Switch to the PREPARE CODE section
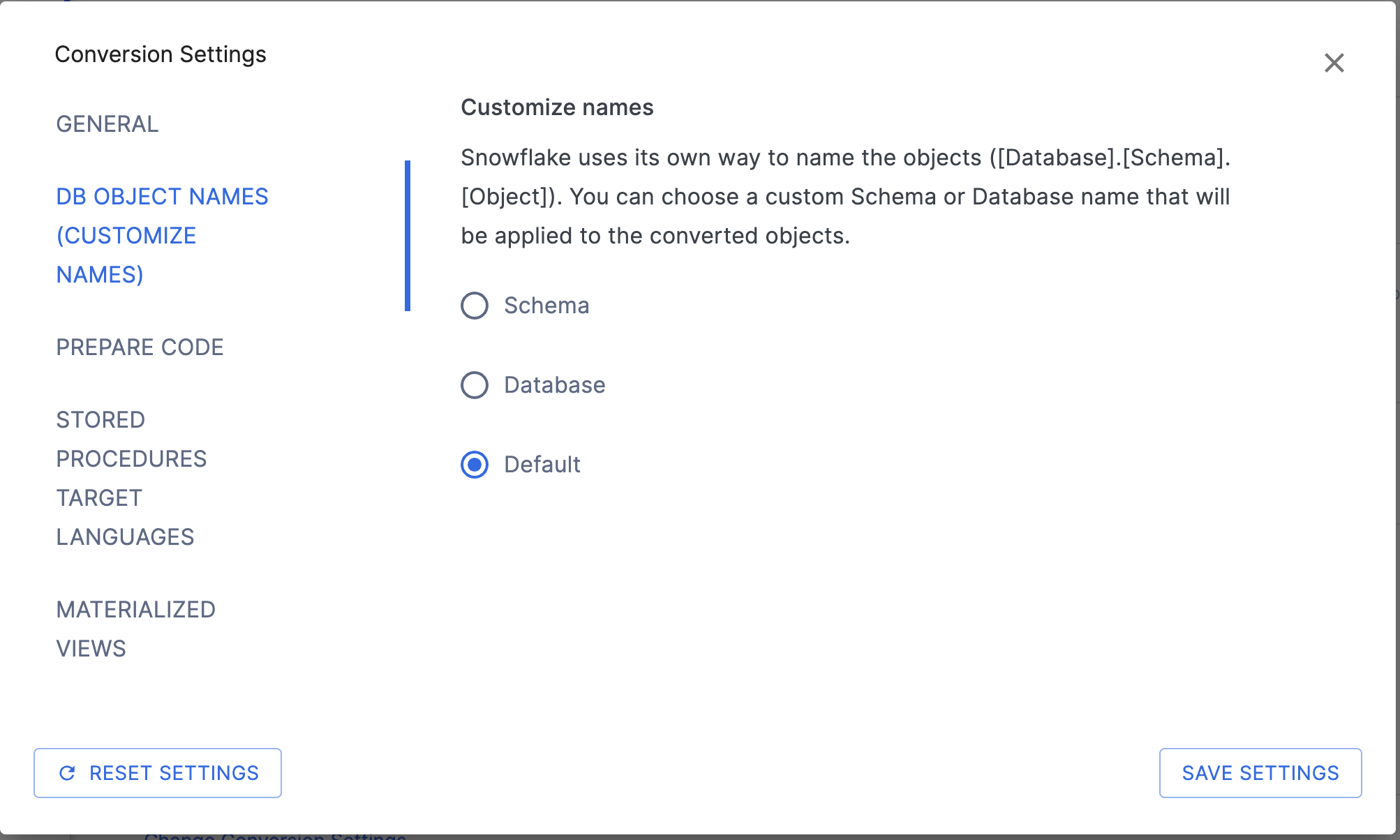The width and height of the screenshot is (1400, 840). click(140, 347)
